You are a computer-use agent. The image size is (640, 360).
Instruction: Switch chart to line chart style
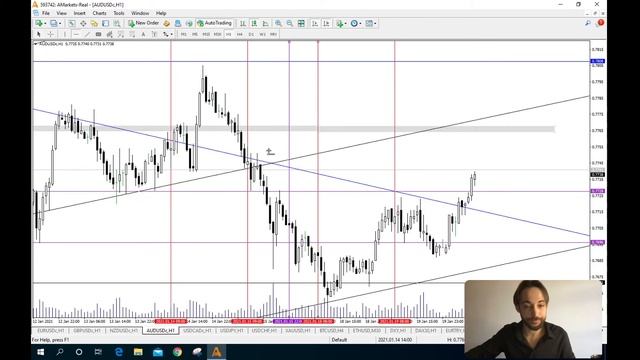click(266, 23)
